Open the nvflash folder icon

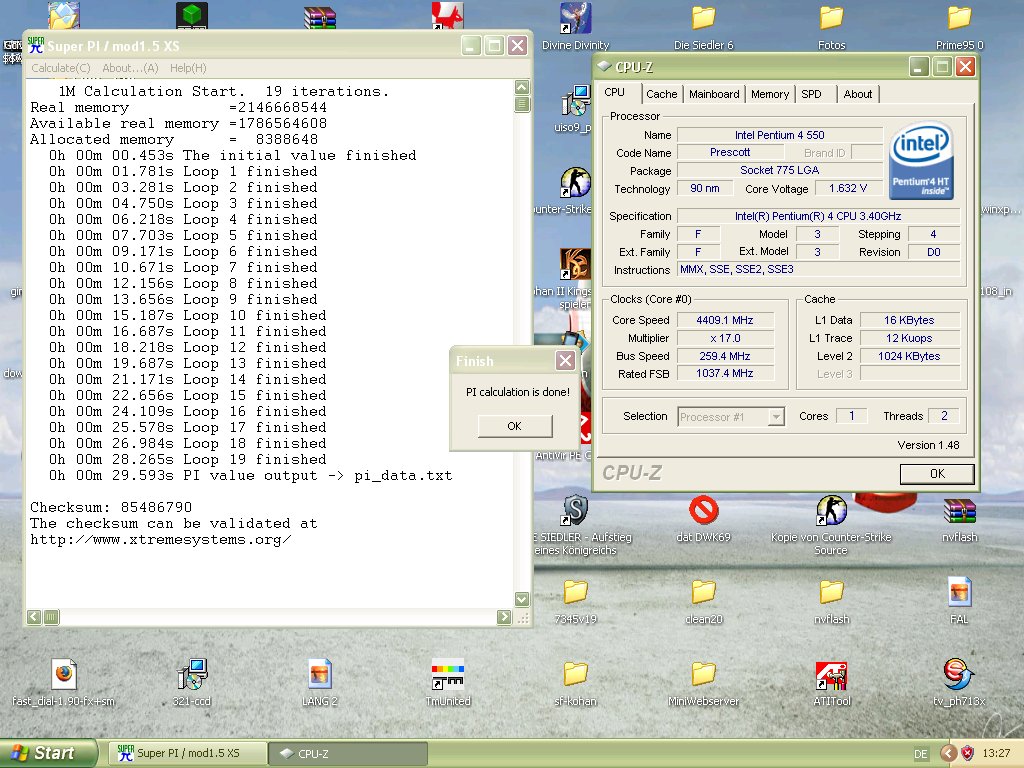coord(831,592)
